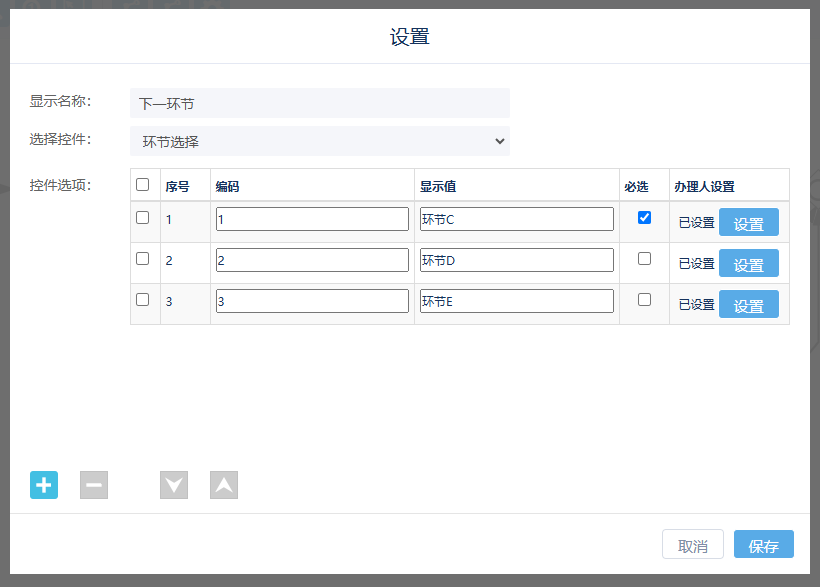Uncheck the 必选 checkbox for 环节C

pos(644,218)
